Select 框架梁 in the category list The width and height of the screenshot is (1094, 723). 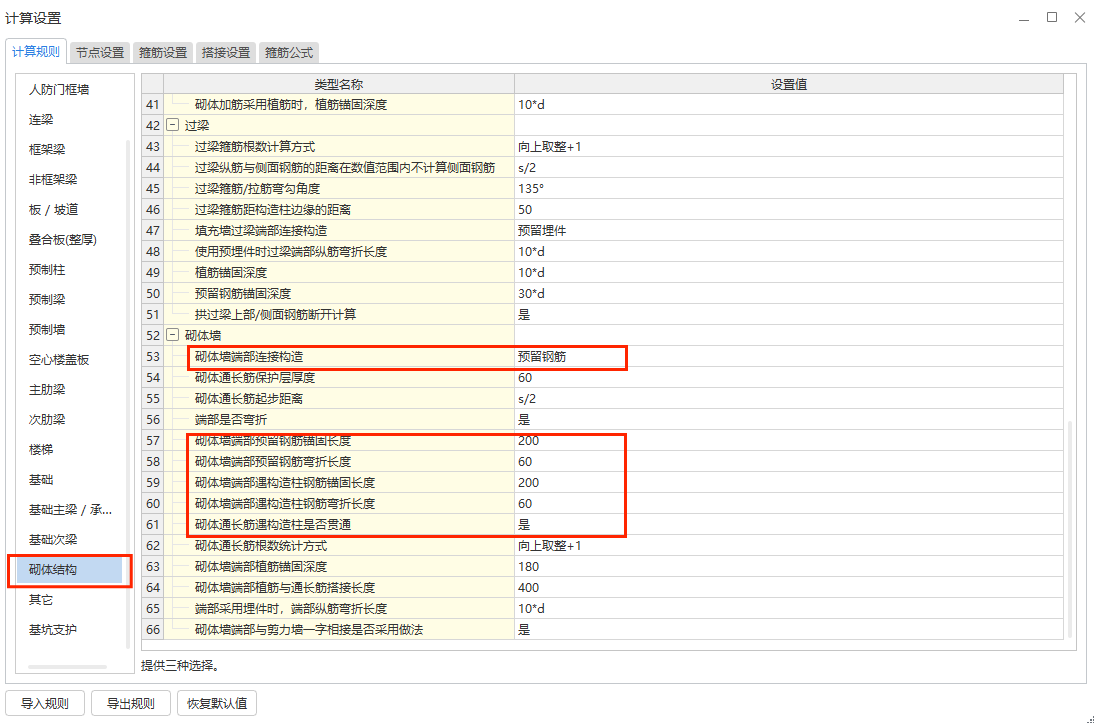click(x=47, y=150)
